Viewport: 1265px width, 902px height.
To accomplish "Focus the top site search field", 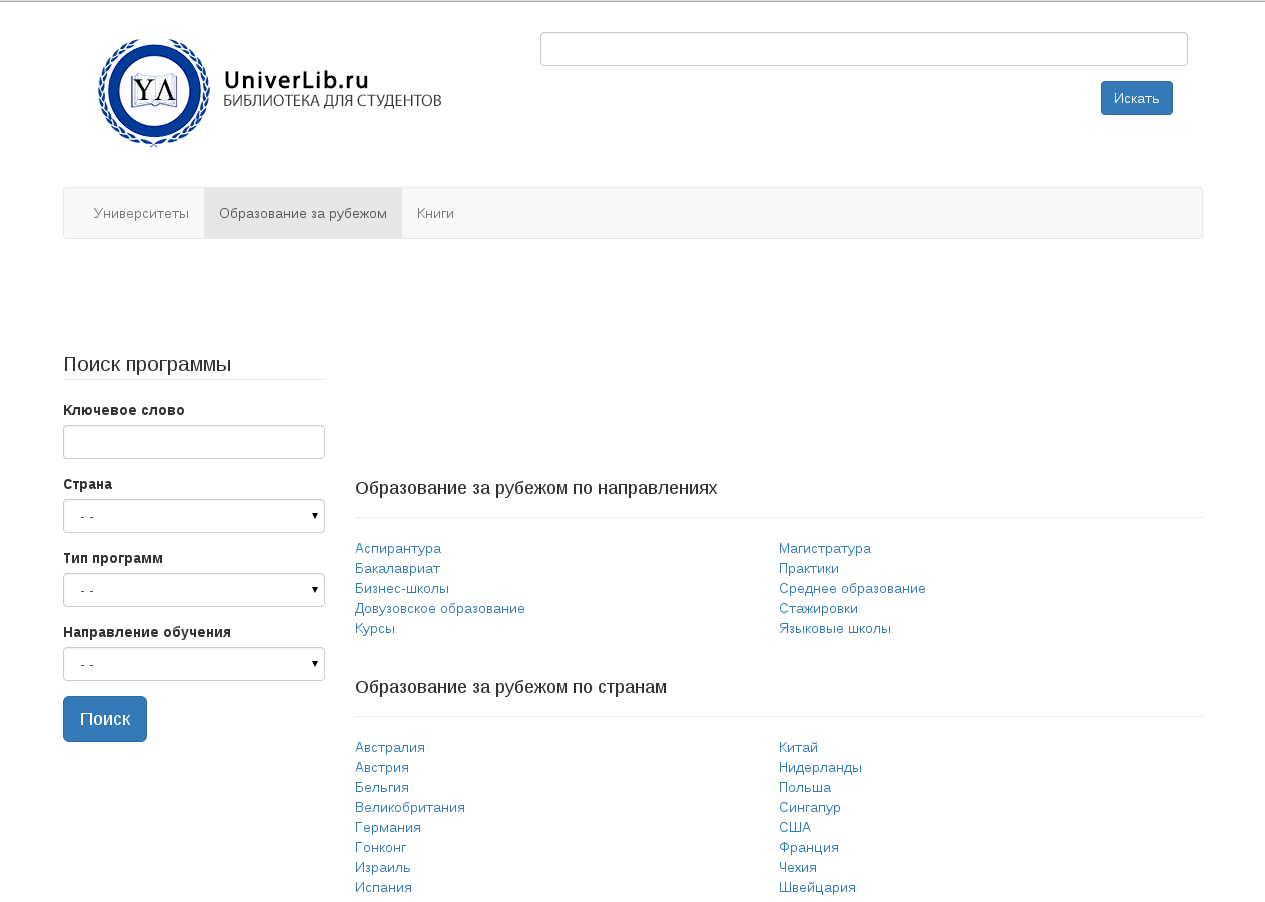I will click(864, 49).
